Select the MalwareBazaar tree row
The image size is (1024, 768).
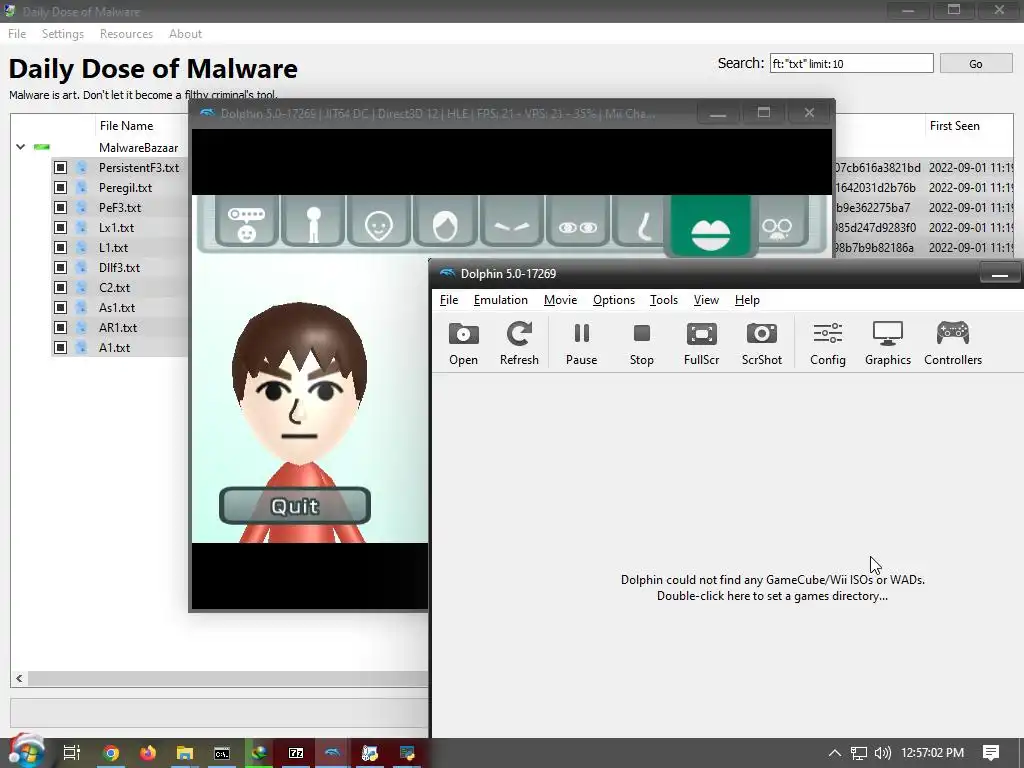(138, 148)
